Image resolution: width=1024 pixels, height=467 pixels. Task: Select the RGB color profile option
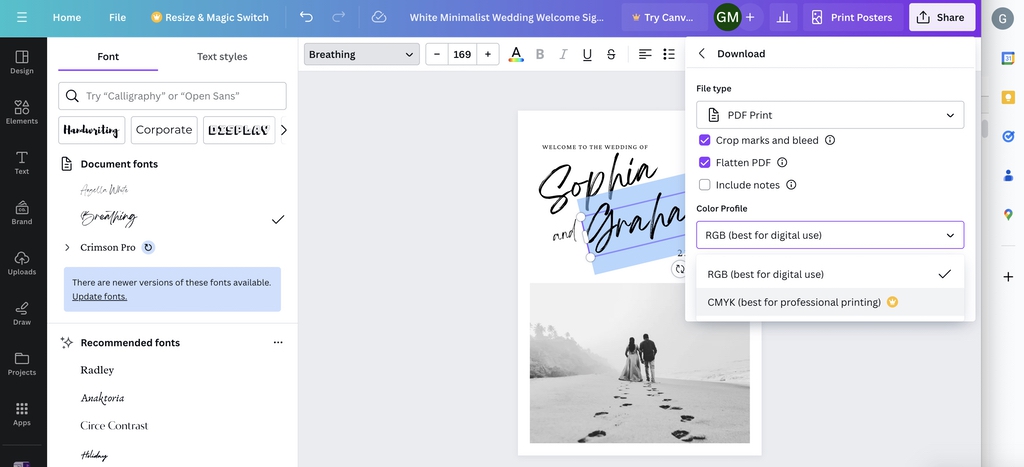tap(829, 274)
